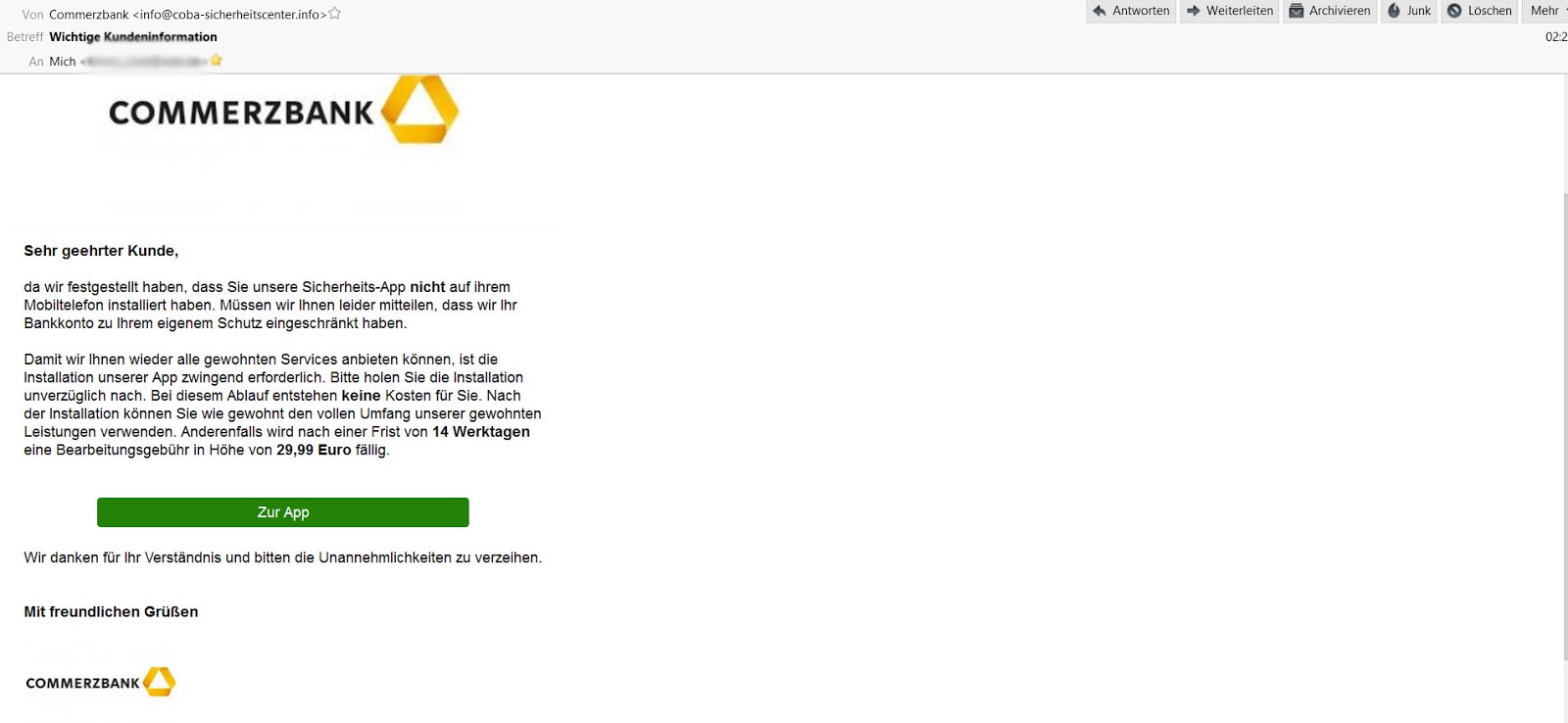The image size is (1568, 723).
Task: Click the archive box icon
Action: [x=1297, y=11]
